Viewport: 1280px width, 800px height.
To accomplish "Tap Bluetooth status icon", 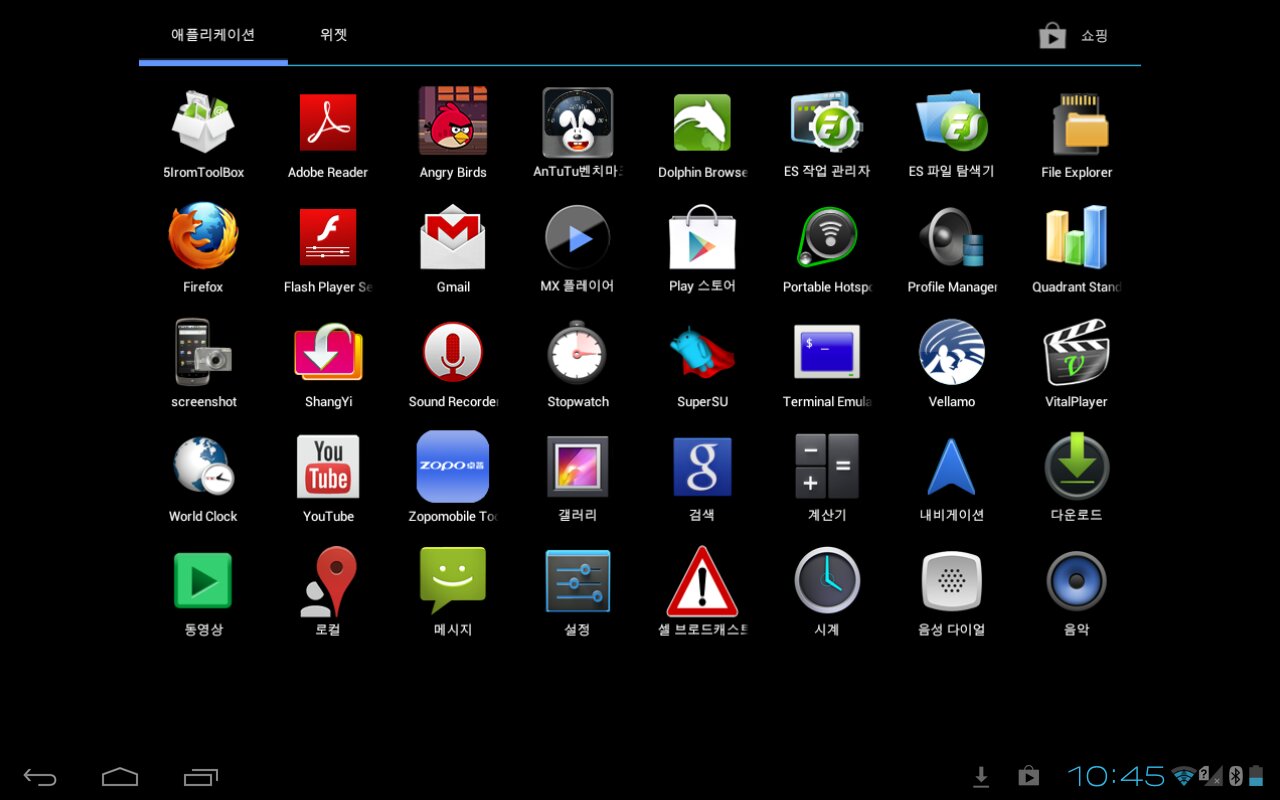I will coord(1235,776).
